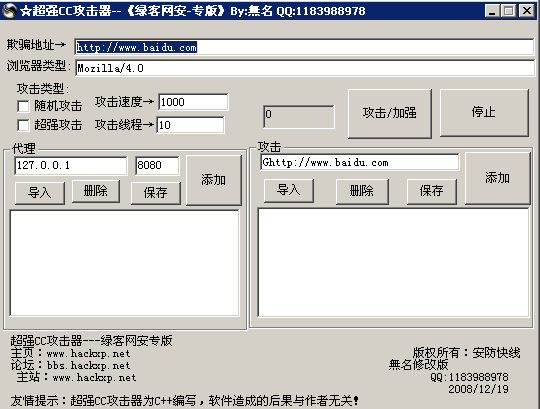Click the empty proxy list box

[124, 263]
